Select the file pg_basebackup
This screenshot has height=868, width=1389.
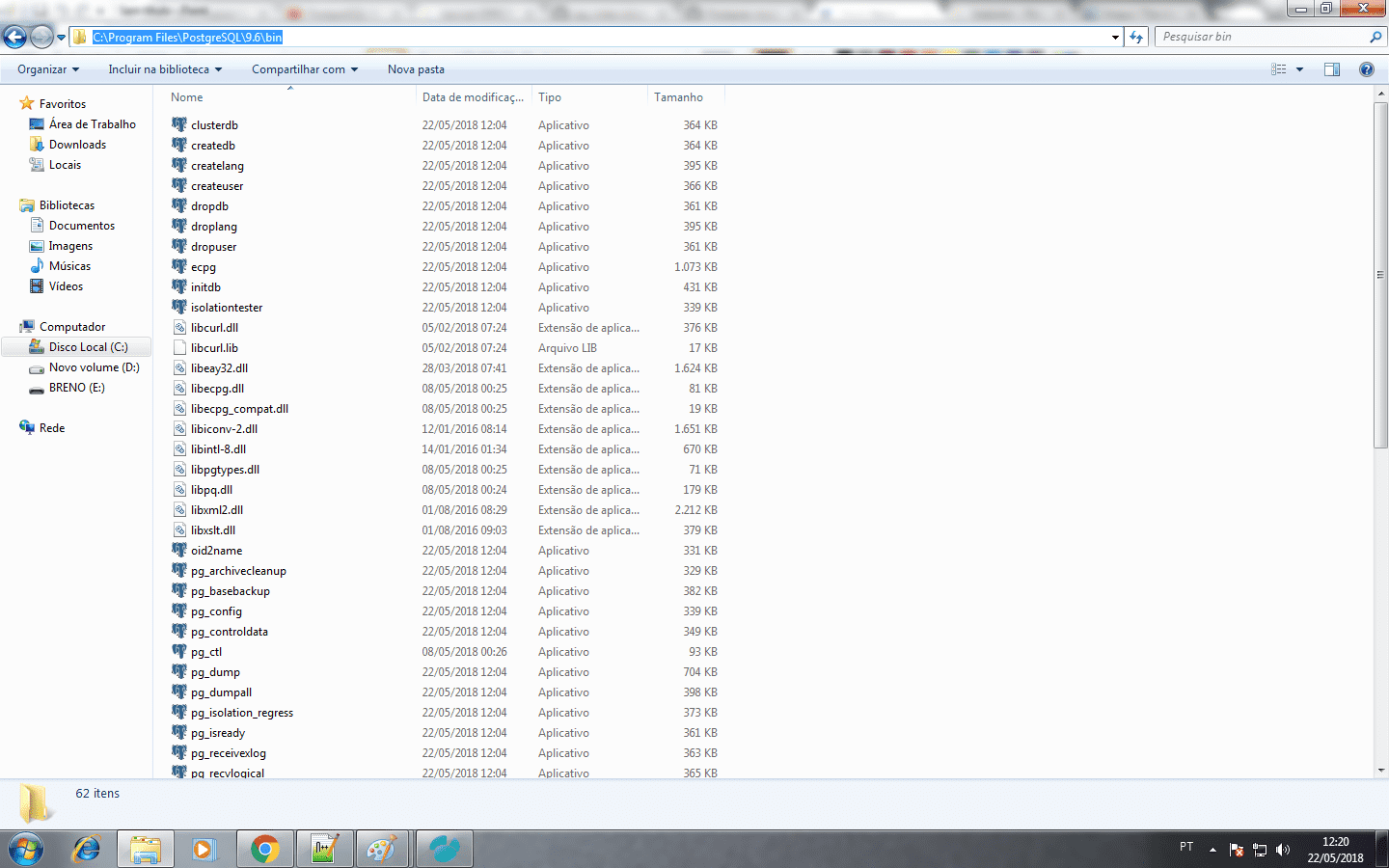tap(231, 590)
